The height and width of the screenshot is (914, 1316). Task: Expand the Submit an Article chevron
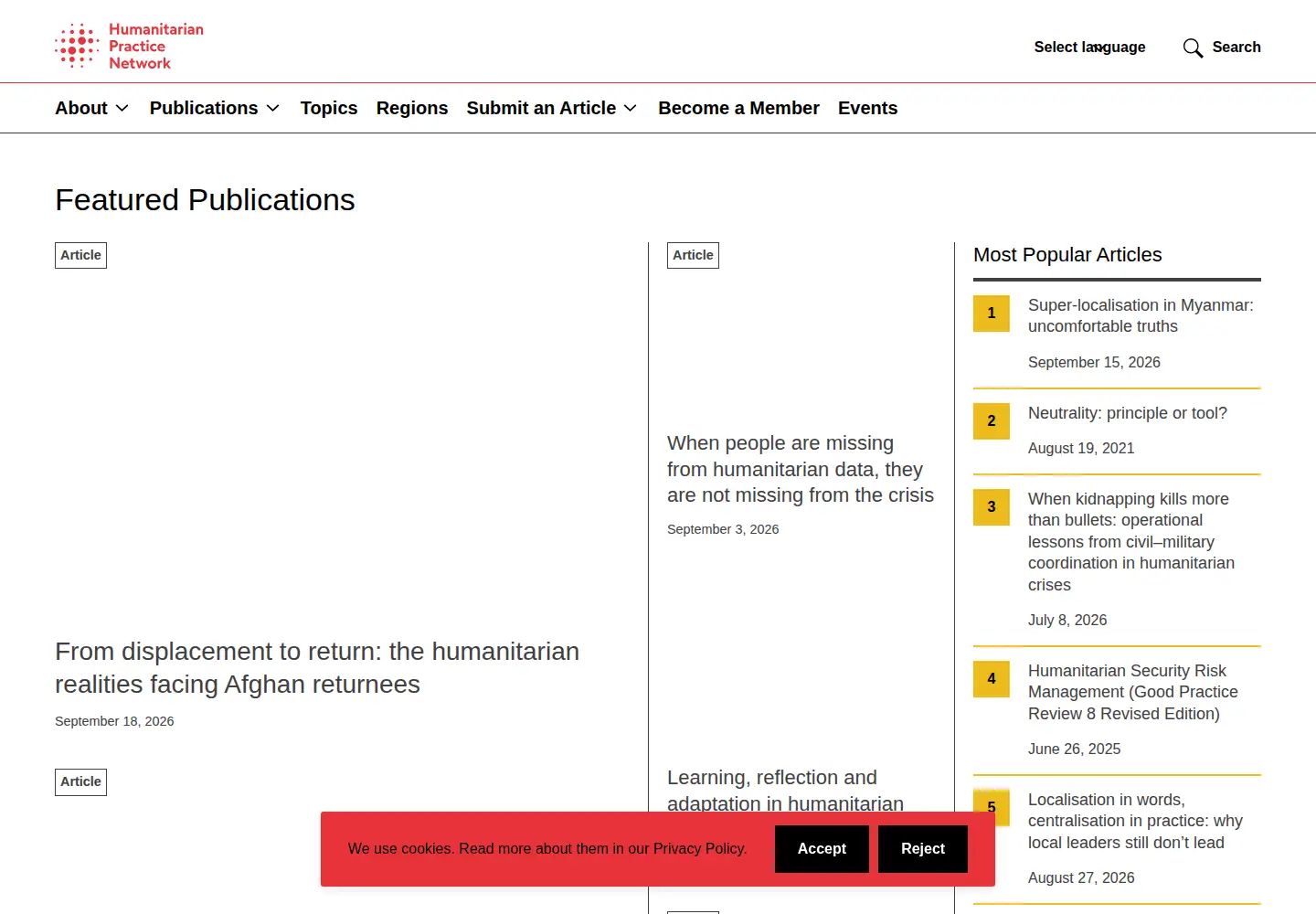tap(631, 108)
